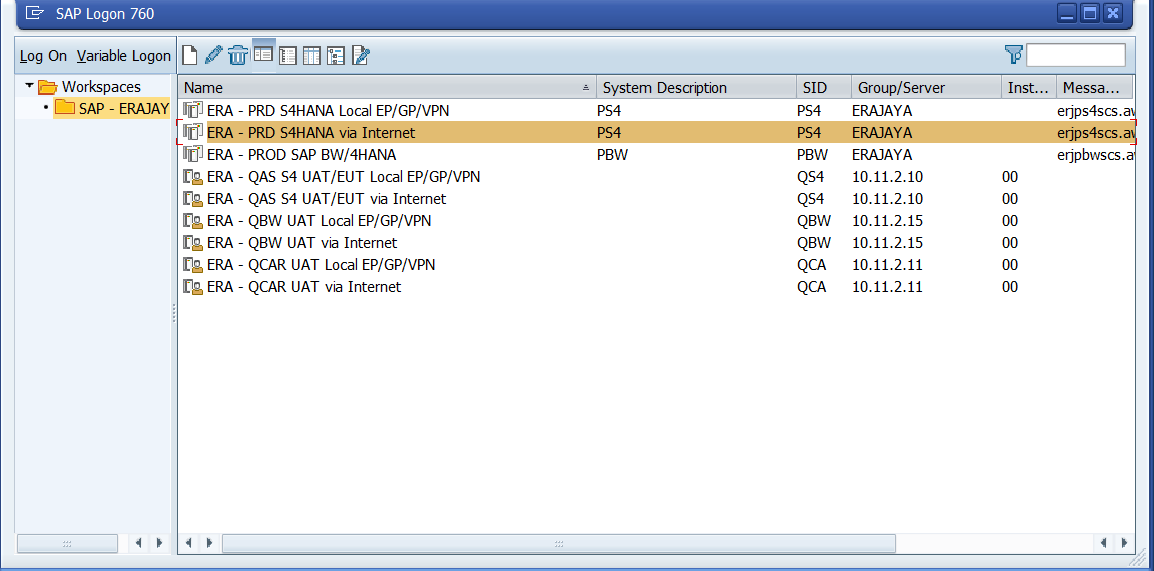Click the Log On button
The image size is (1154, 571).
pyautogui.click(x=43, y=56)
